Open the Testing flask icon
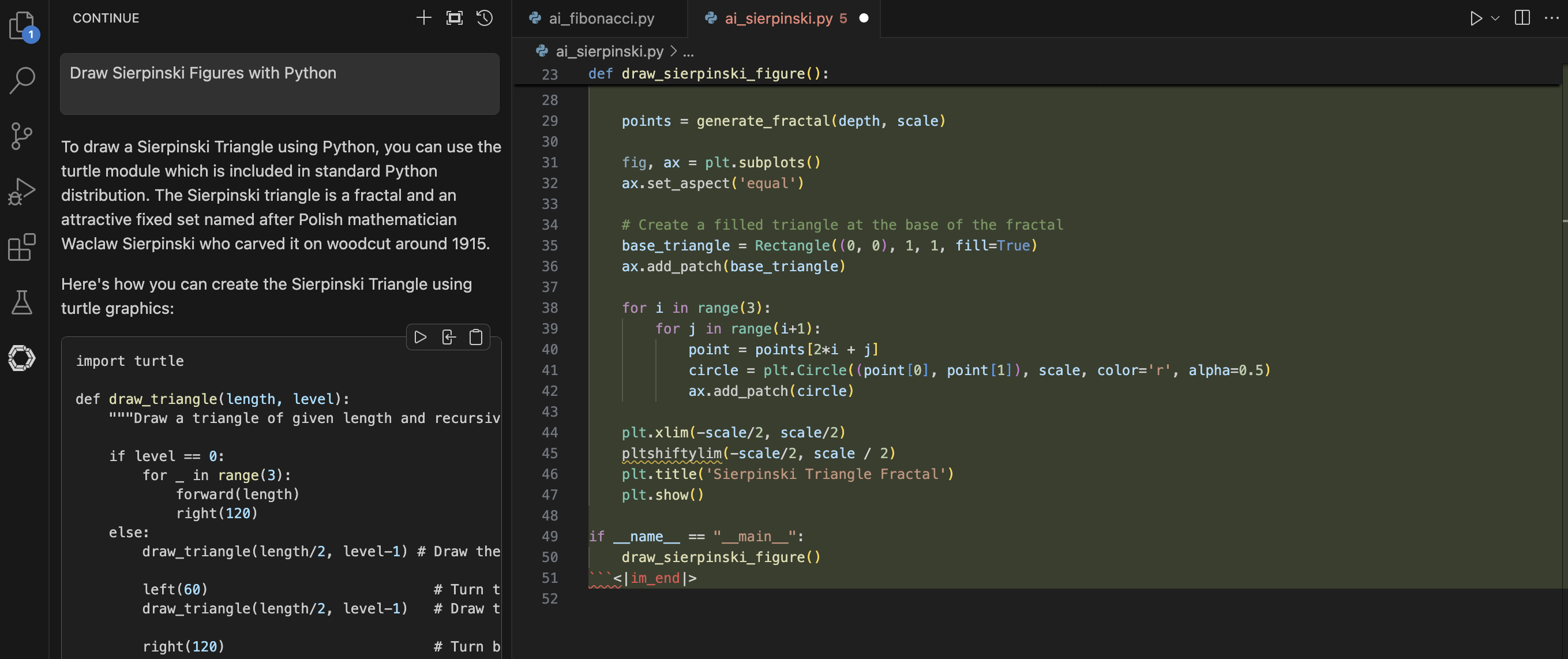 pos(22,302)
